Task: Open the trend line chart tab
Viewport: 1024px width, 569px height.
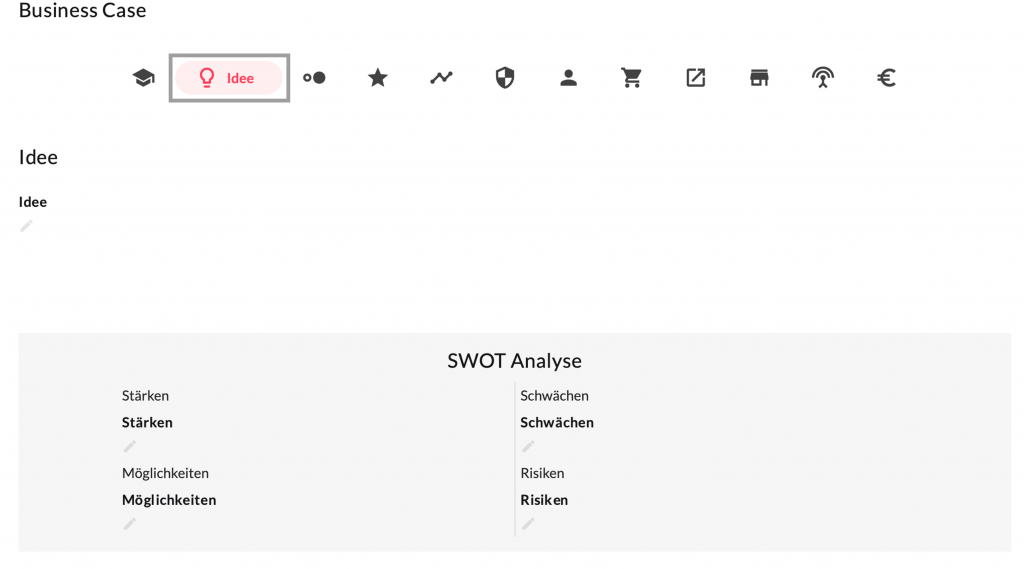Action: pyautogui.click(x=441, y=78)
